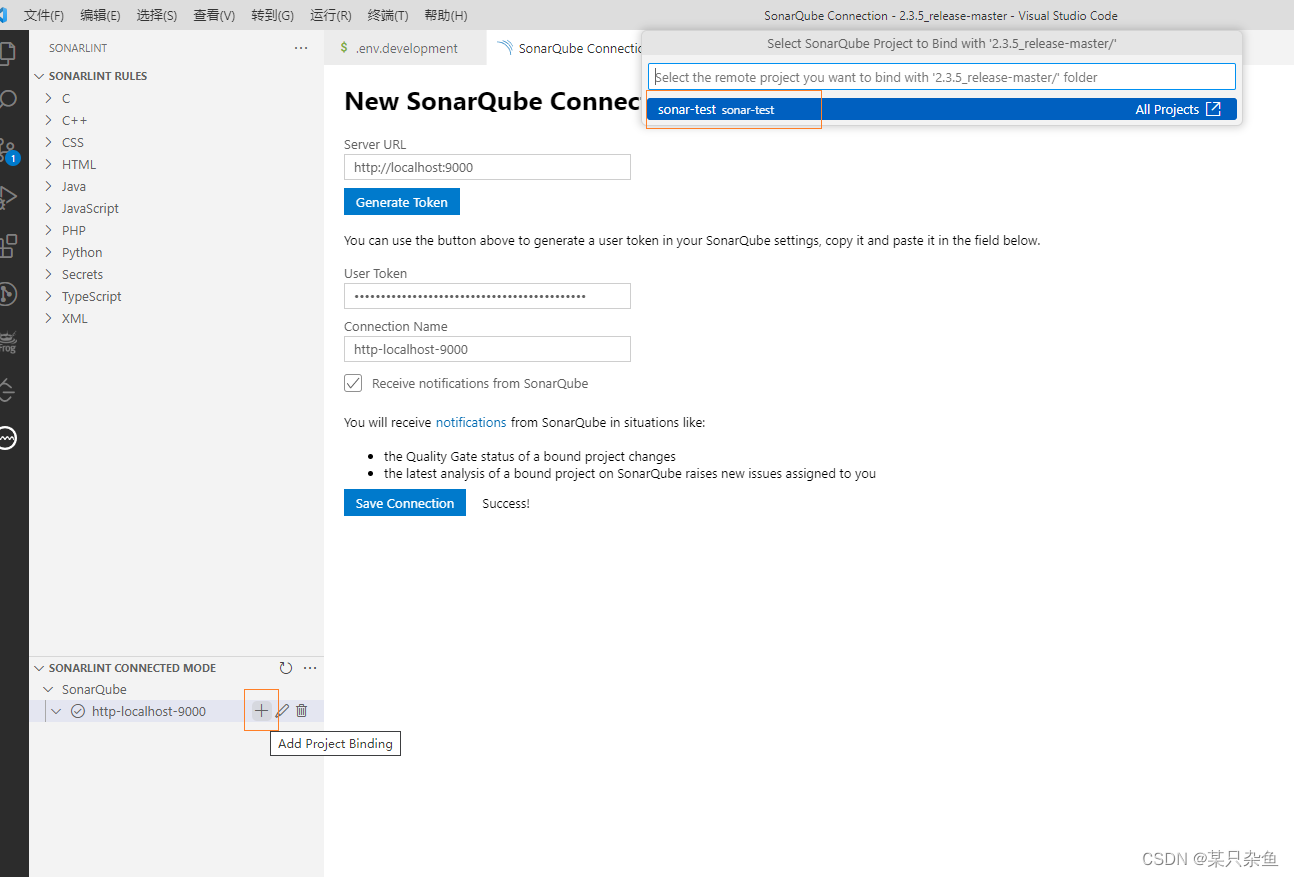1294x877 pixels.
Task: Refresh the SonarLint Connected Mode view
Action: (x=286, y=668)
